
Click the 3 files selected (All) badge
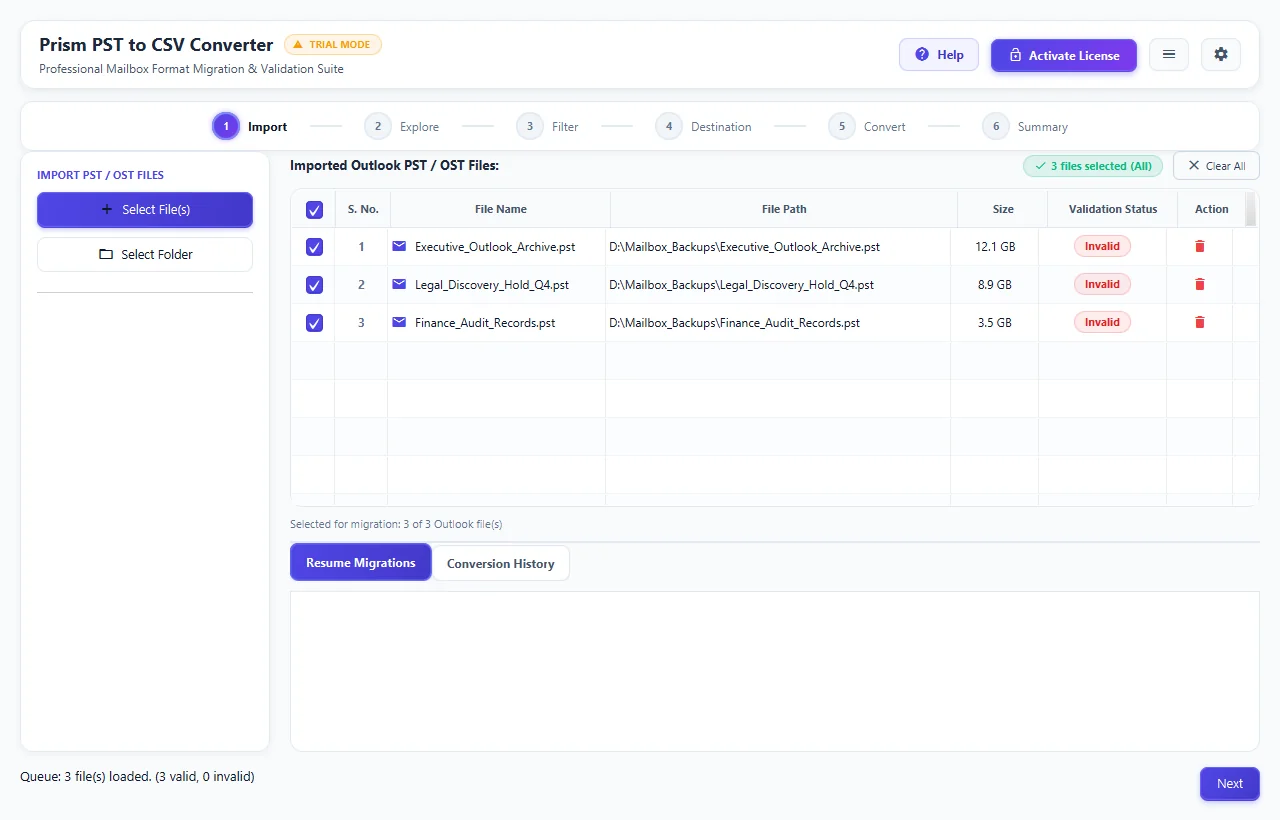point(1093,166)
